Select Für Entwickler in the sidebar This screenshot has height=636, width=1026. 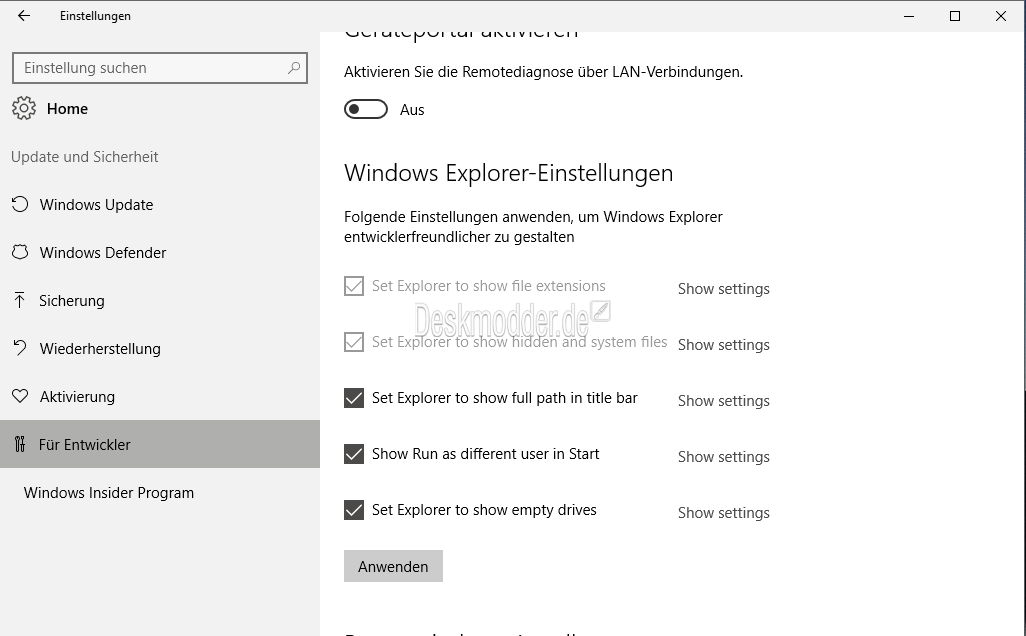pyautogui.click(x=160, y=444)
